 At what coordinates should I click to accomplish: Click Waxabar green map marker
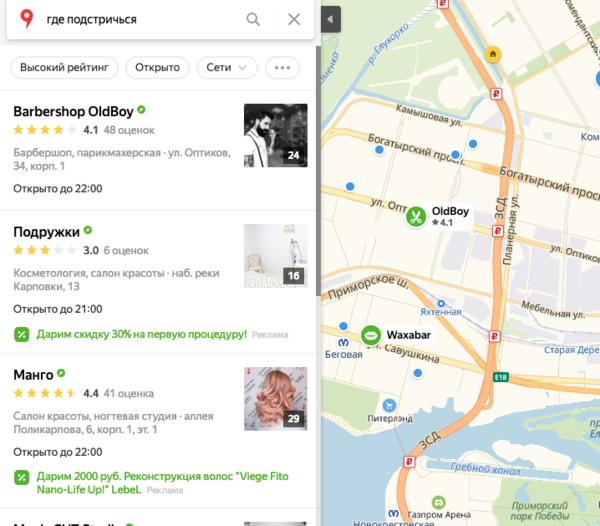tap(371, 335)
